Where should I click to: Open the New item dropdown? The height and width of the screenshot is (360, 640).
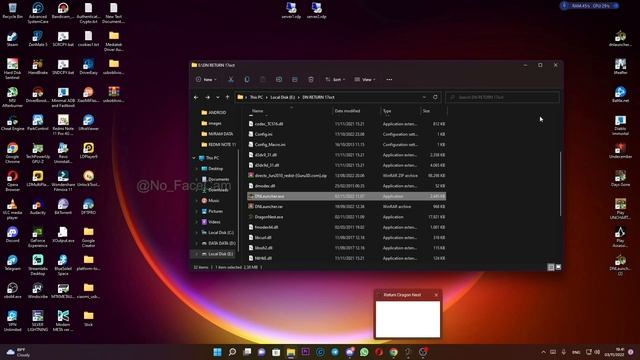206,80
